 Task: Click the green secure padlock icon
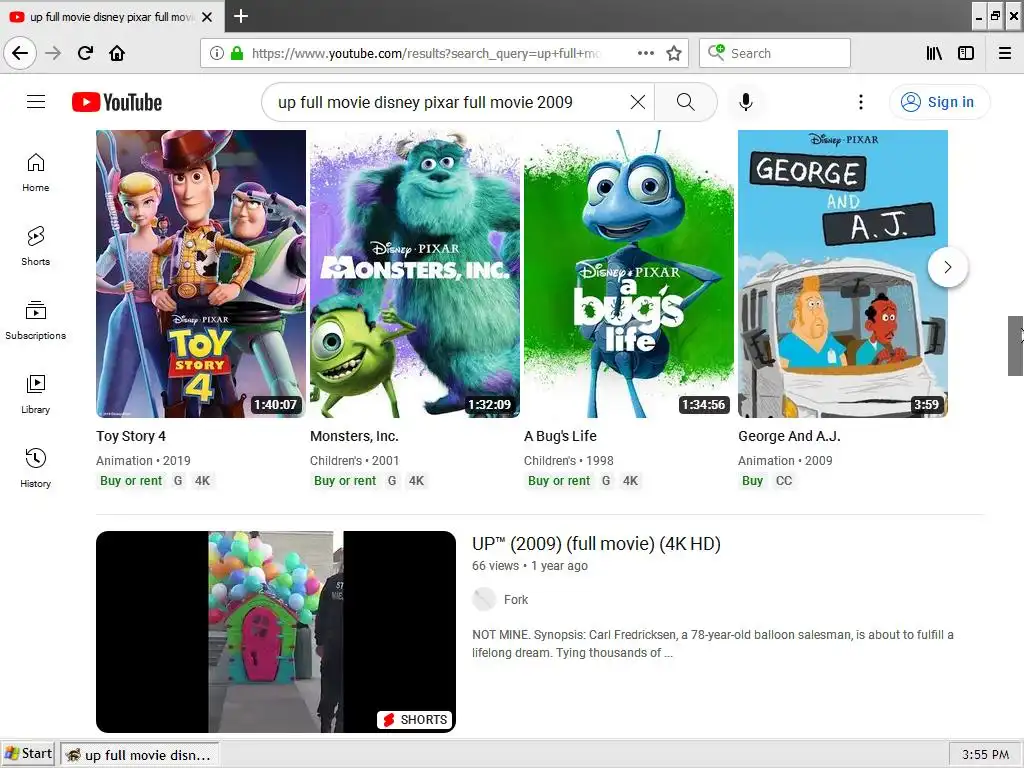[x=237, y=53]
